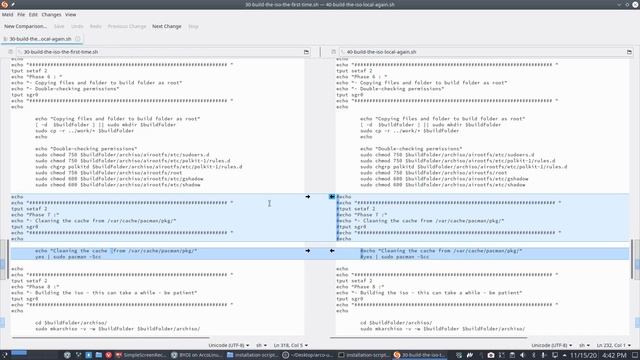640x360 pixels.
Task: Open the Changes menu
Action: (x=51, y=14)
